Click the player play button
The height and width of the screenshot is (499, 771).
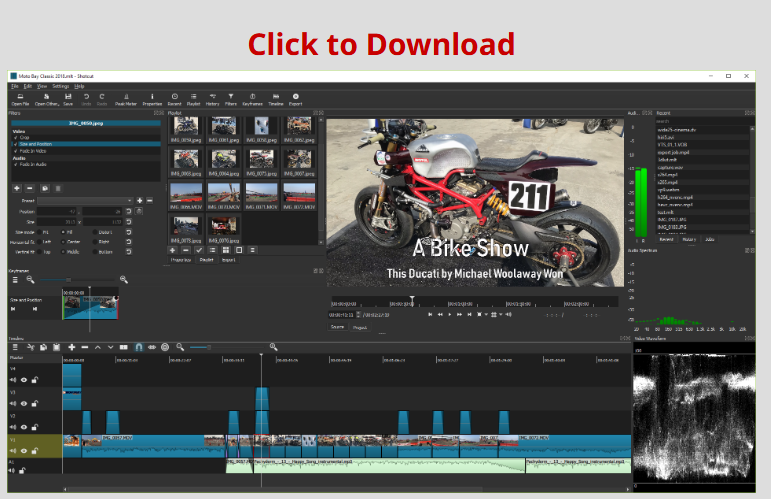click(x=449, y=315)
